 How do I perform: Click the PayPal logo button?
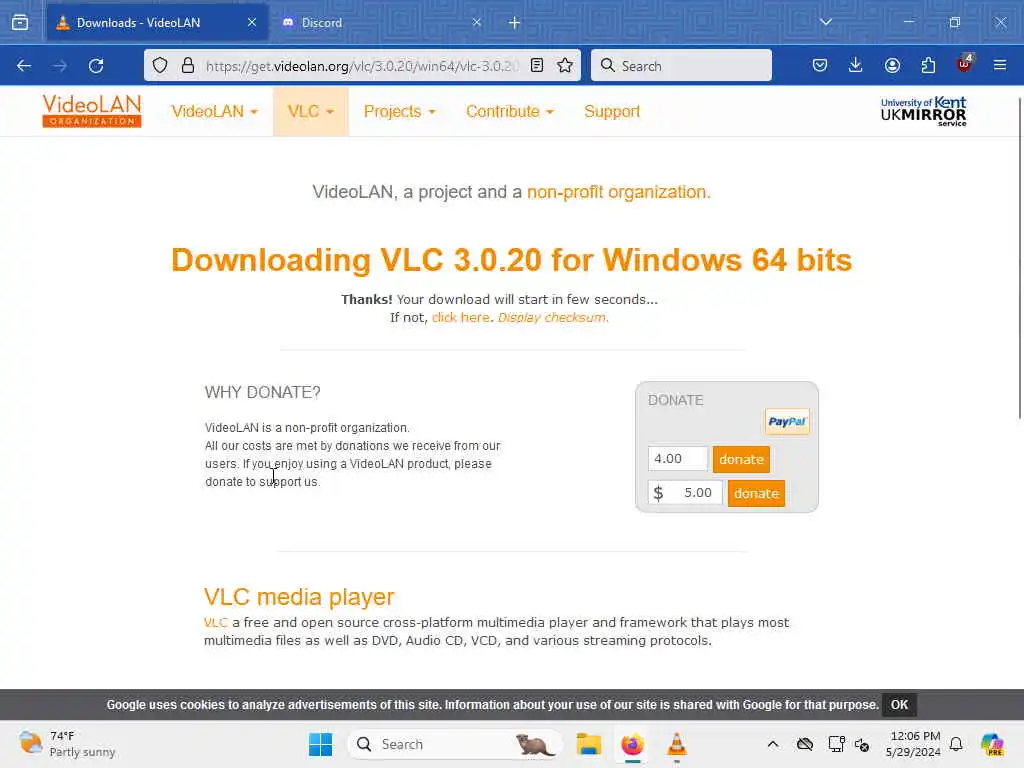pos(787,422)
